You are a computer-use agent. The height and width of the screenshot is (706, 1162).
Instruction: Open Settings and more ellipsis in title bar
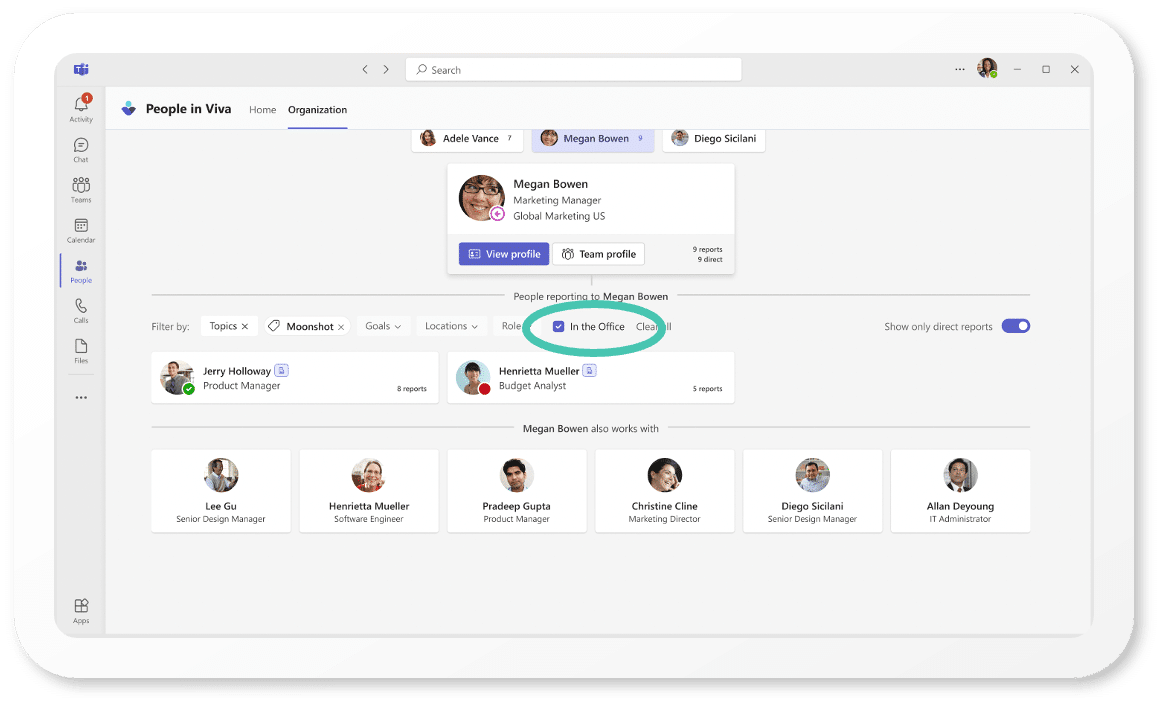pyautogui.click(x=960, y=70)
